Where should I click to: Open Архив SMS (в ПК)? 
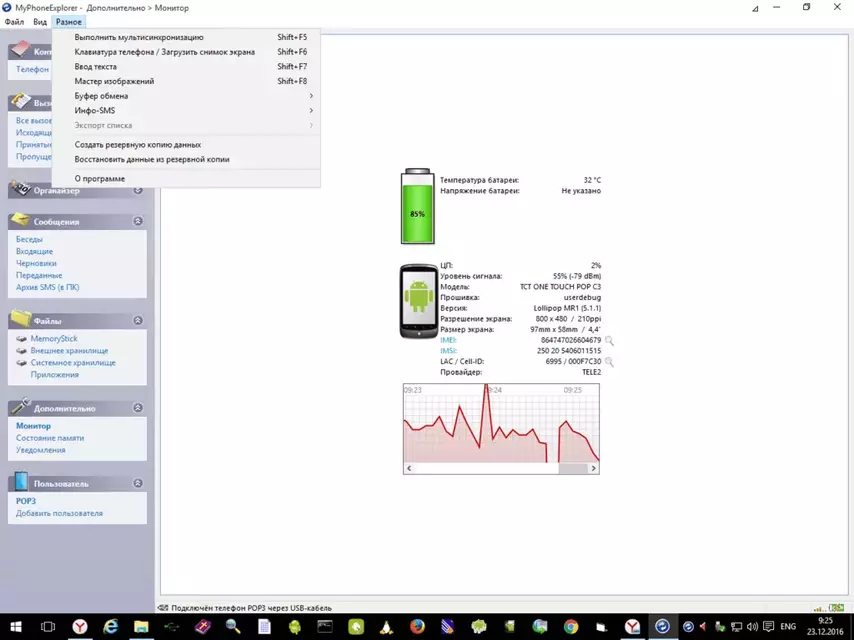pos(47,287)
